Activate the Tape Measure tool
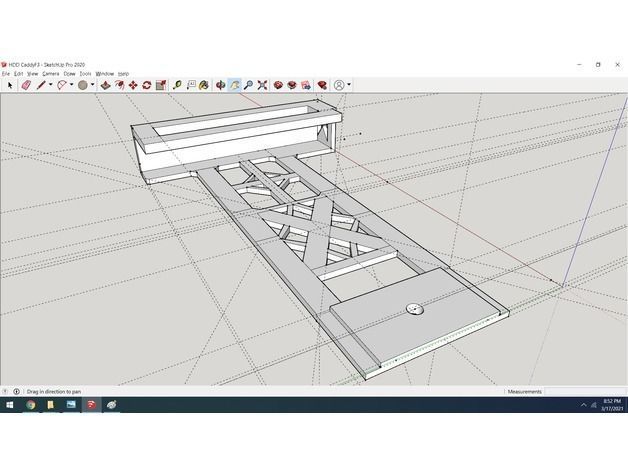Image resolution: width=628 pixels, height=472 pixels. [177, 85]
